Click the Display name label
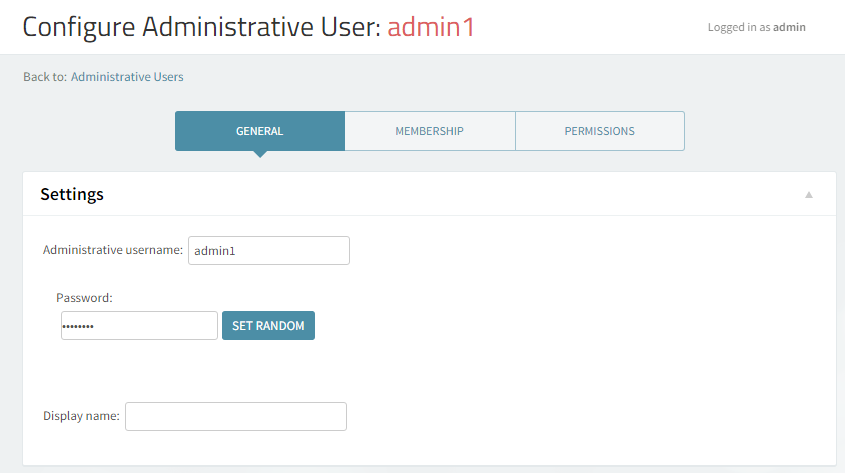 pyautogui.click(x=81, y=416)
